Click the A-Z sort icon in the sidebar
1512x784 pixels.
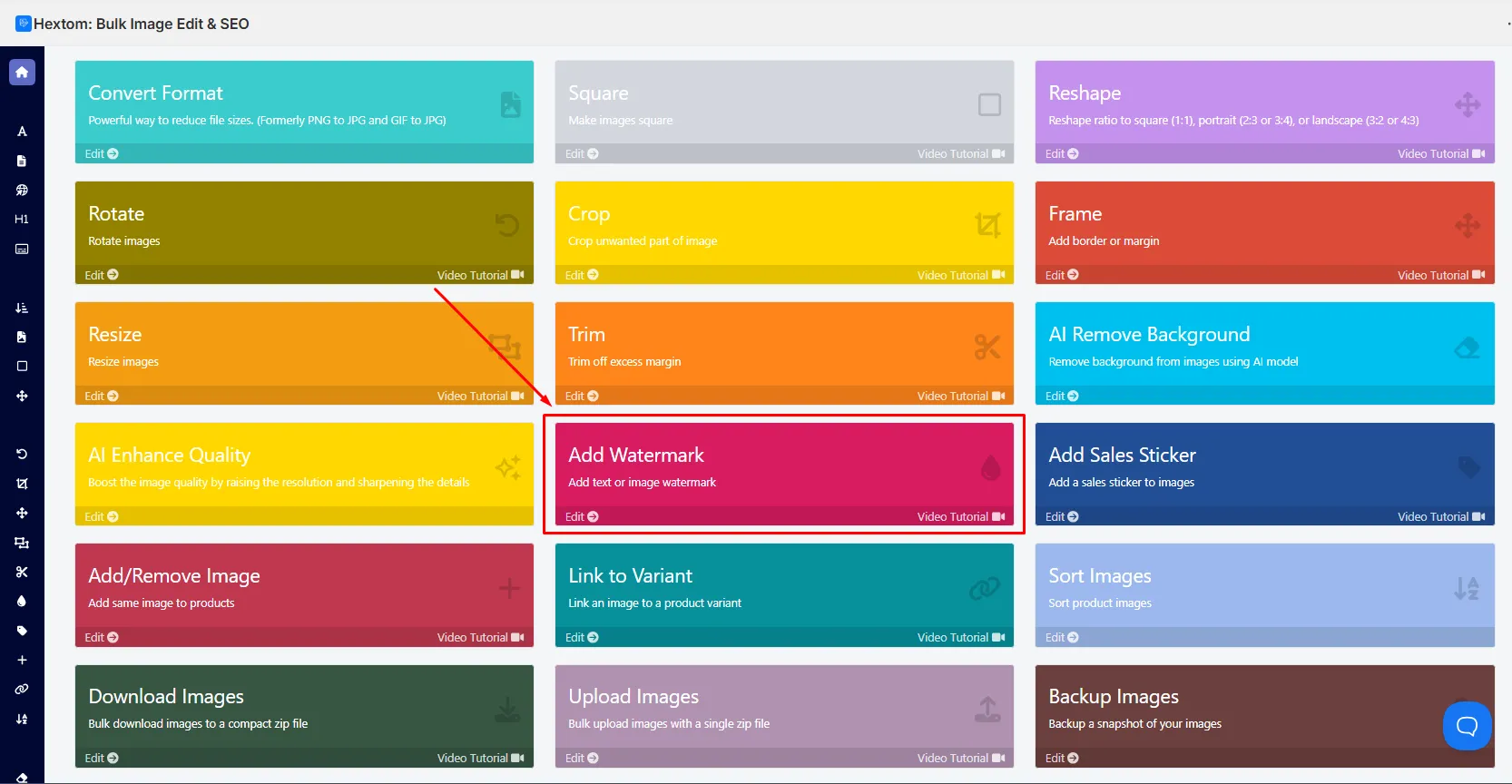click(22, 719)
